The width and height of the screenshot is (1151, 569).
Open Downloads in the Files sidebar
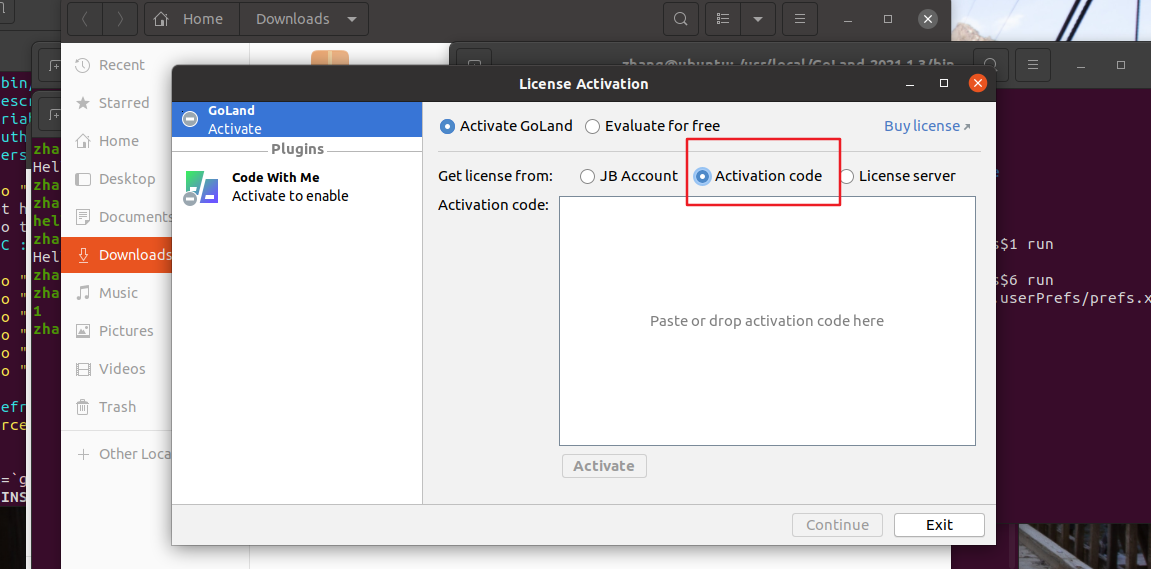[x=117, y=255]
